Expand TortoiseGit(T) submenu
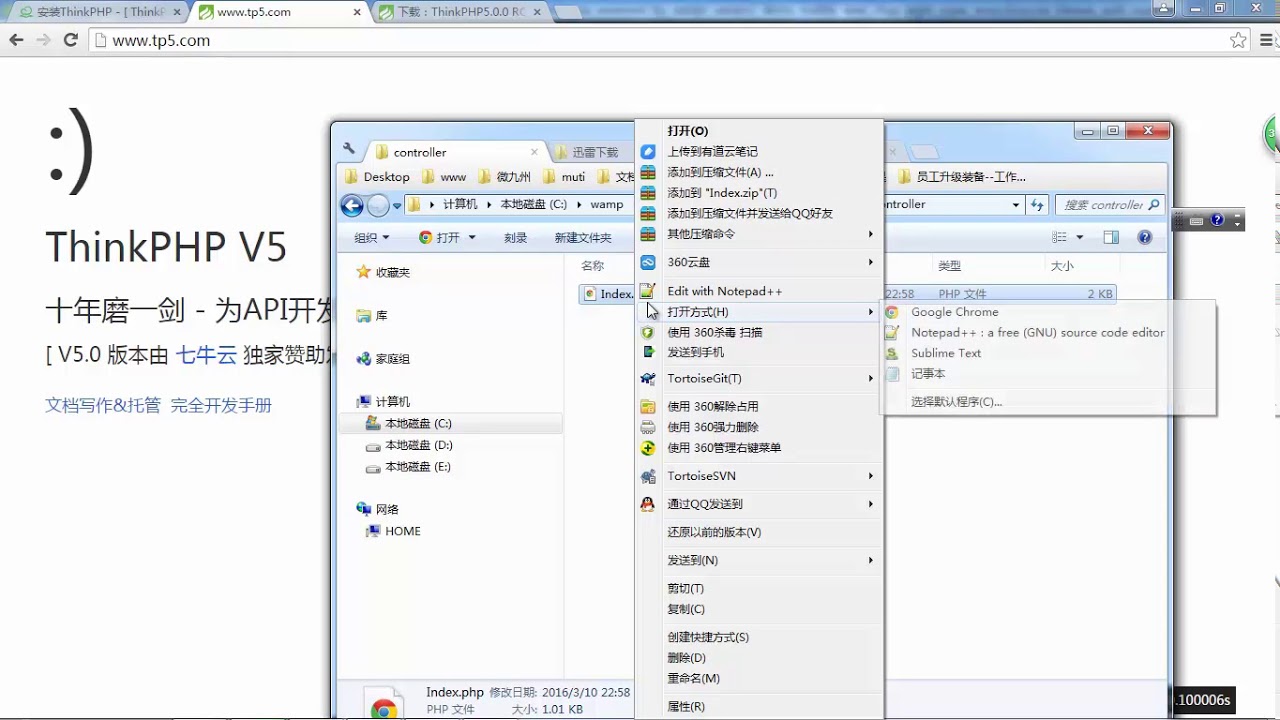The image size is (1280, 720). [758, 378]
